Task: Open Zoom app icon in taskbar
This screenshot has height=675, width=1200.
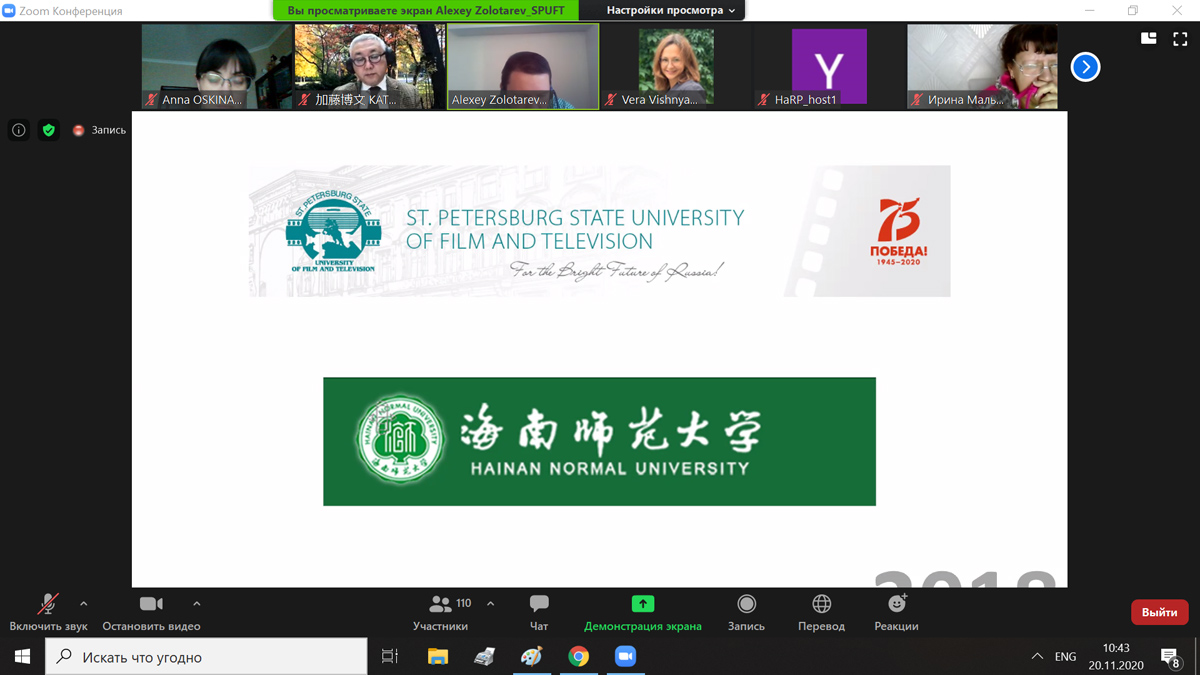Action: [x=625, y=657]
